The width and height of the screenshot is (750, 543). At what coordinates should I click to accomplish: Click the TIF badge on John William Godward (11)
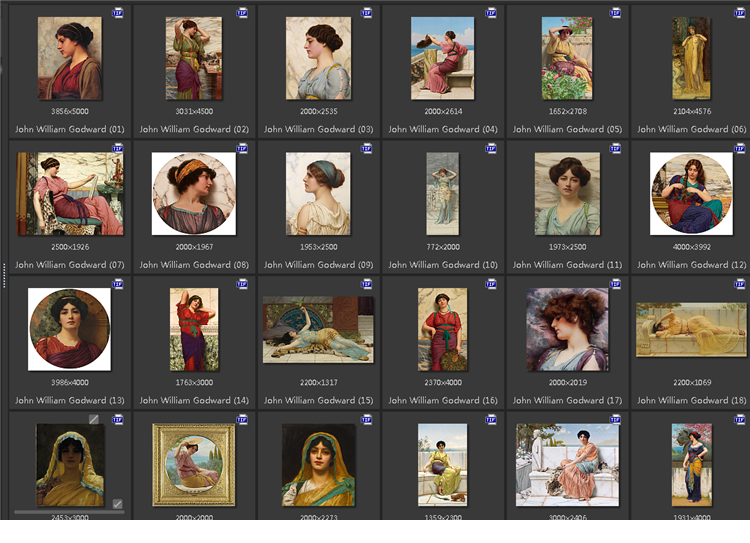tap(615, 149)
